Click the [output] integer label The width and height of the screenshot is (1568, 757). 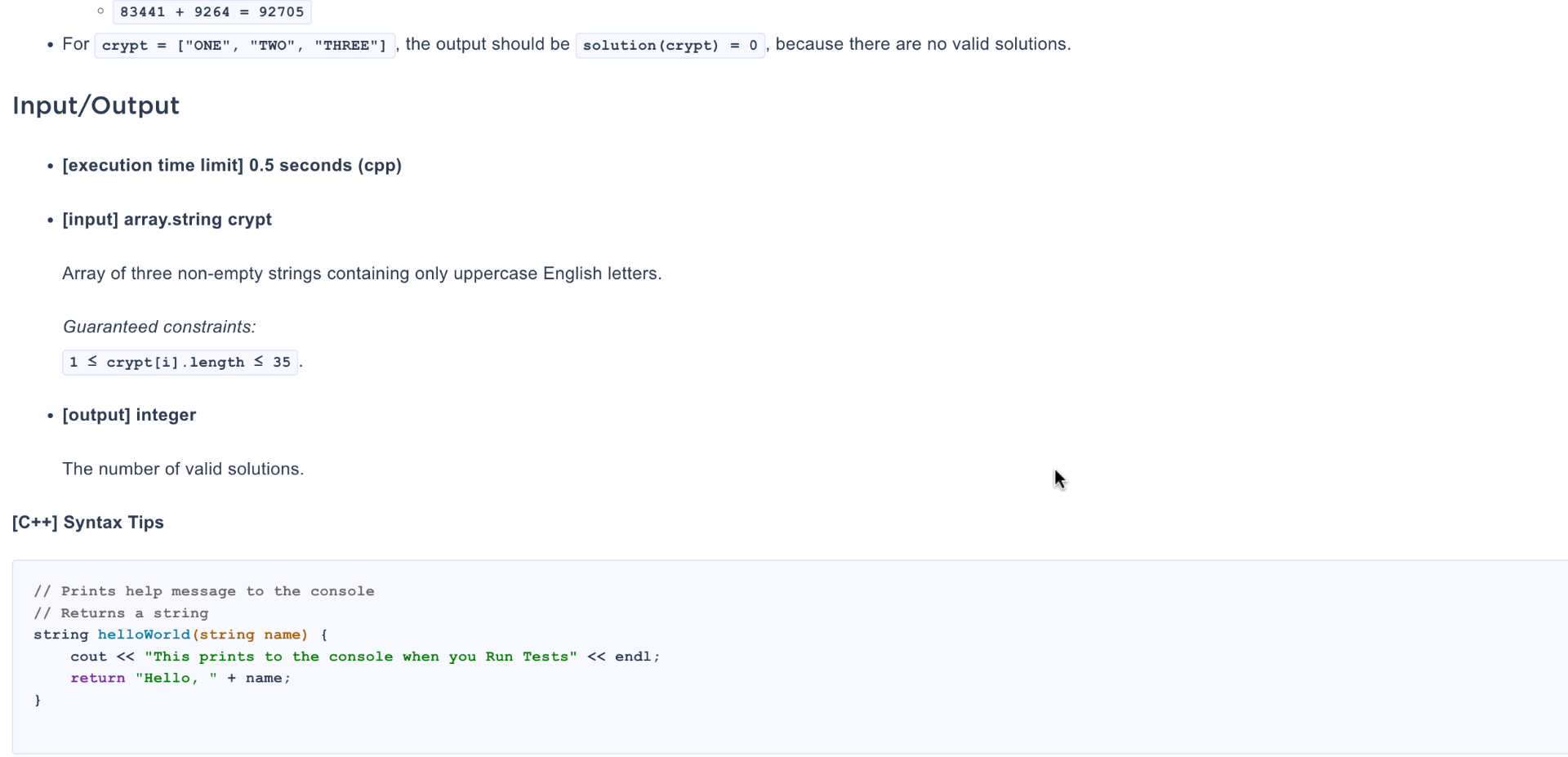(129, 414)
